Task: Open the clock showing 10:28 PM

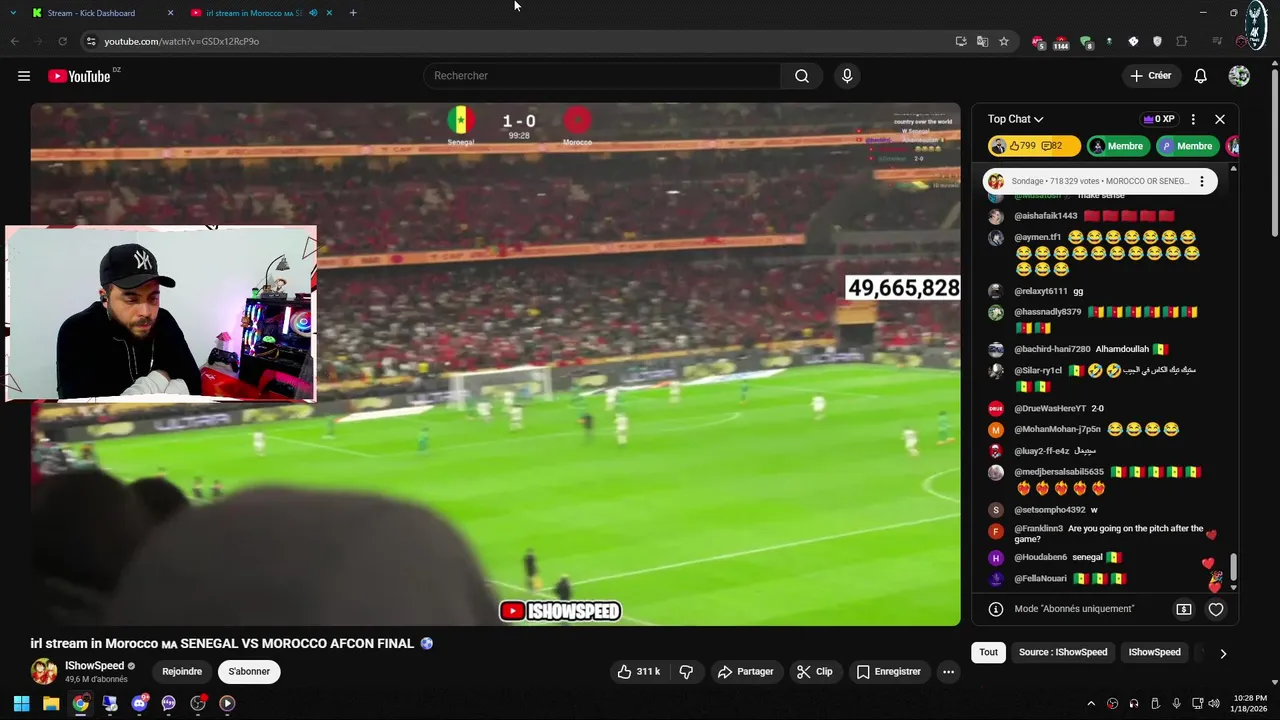Action: (1248, 703)
